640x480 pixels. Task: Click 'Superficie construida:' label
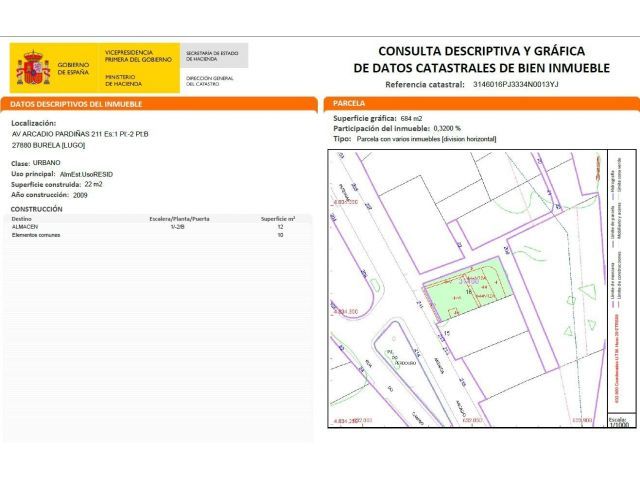coord(46,184)
